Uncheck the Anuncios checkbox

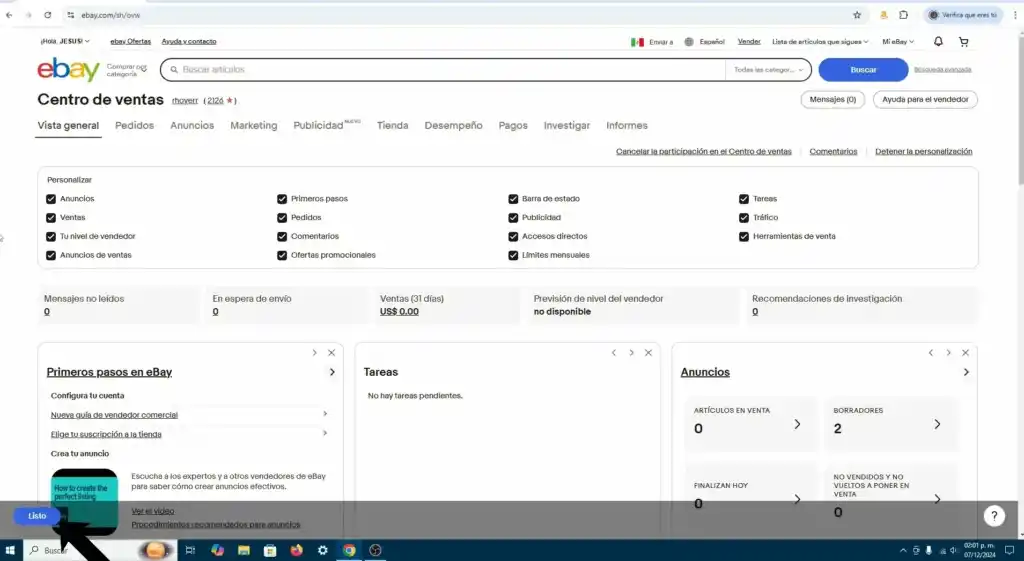tap(51, 199)
